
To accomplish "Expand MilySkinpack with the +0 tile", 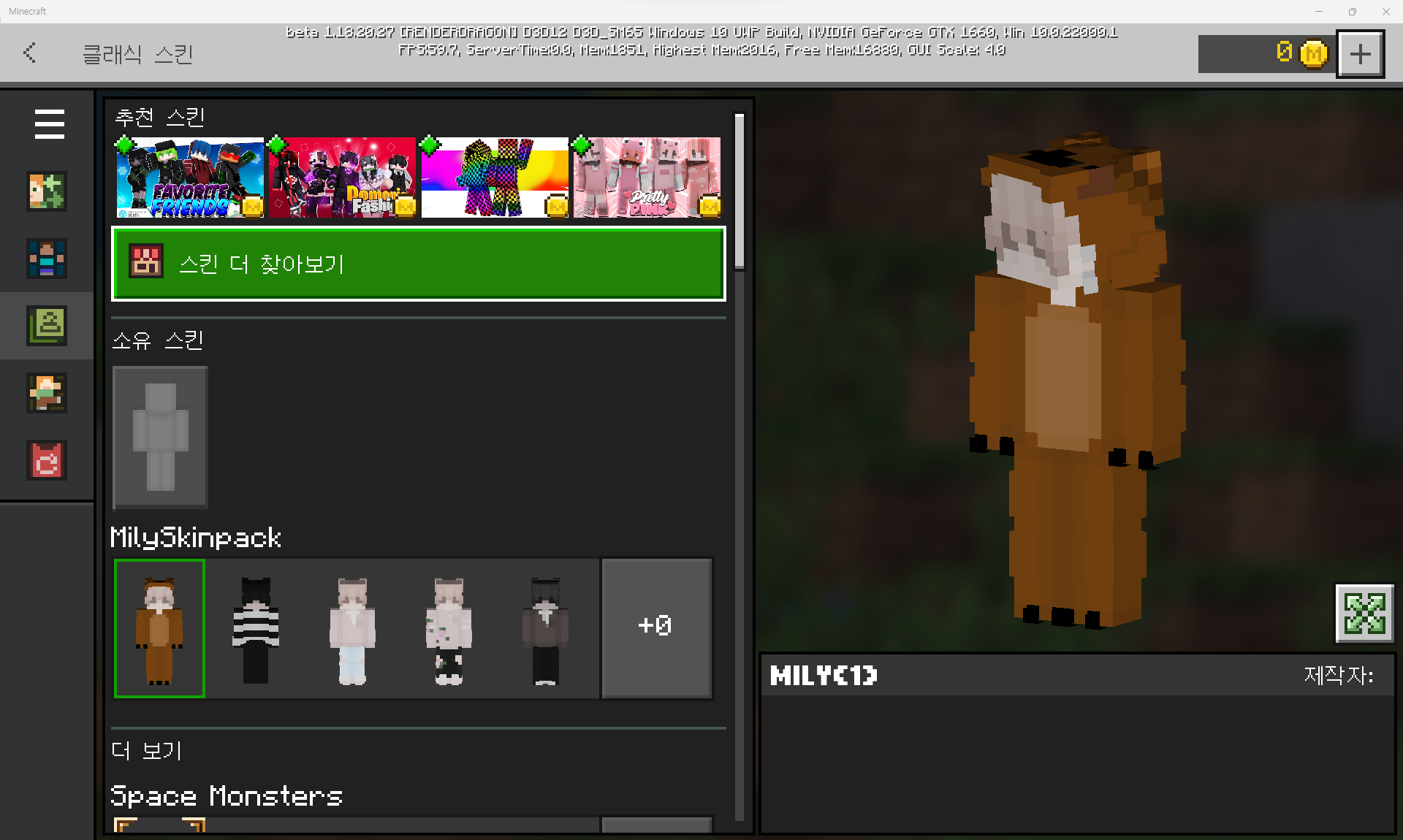I will [x=656, y=627].
